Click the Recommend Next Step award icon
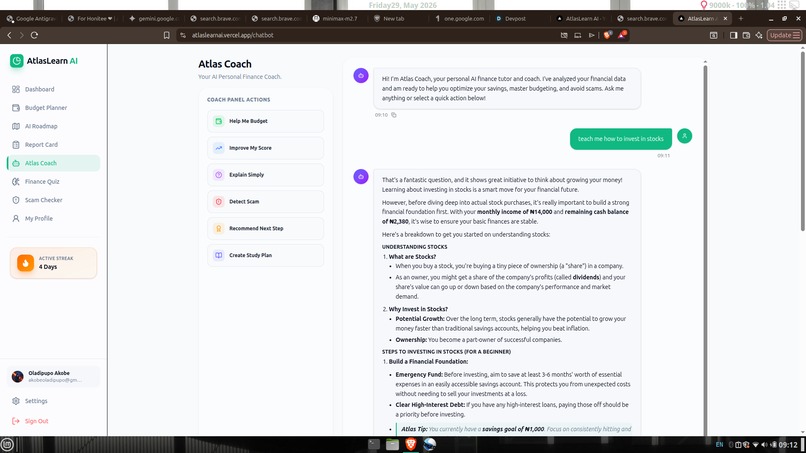806x453 pixels. tap(218, 228)
